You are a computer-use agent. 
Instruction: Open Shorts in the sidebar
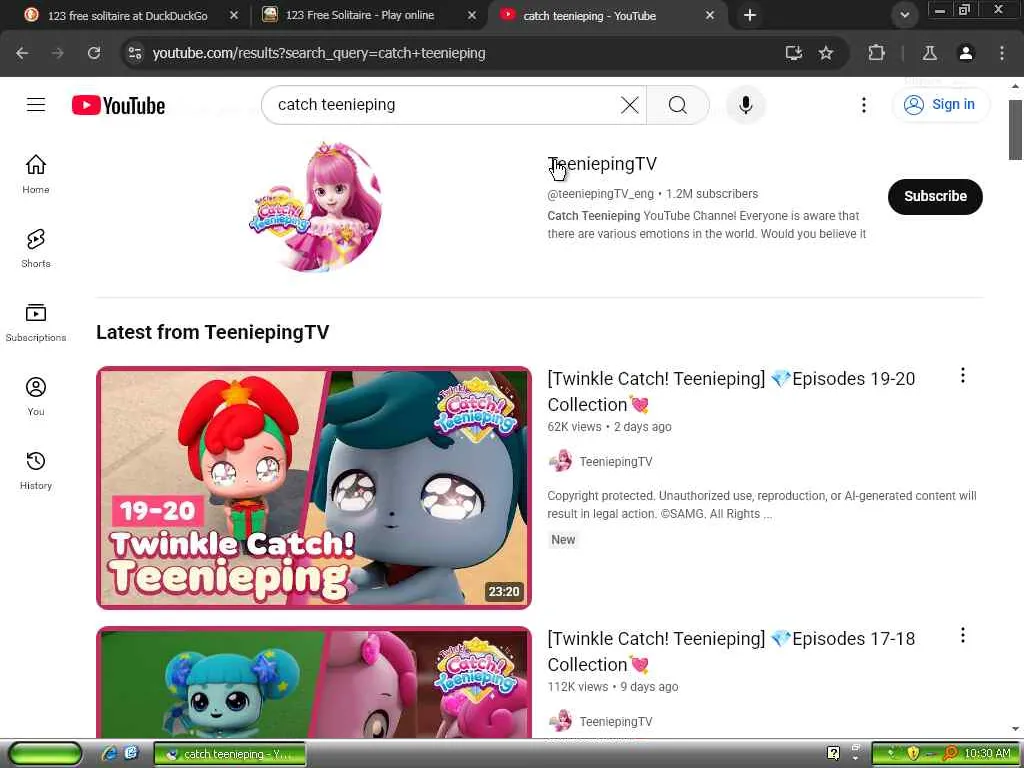point(36,248)
